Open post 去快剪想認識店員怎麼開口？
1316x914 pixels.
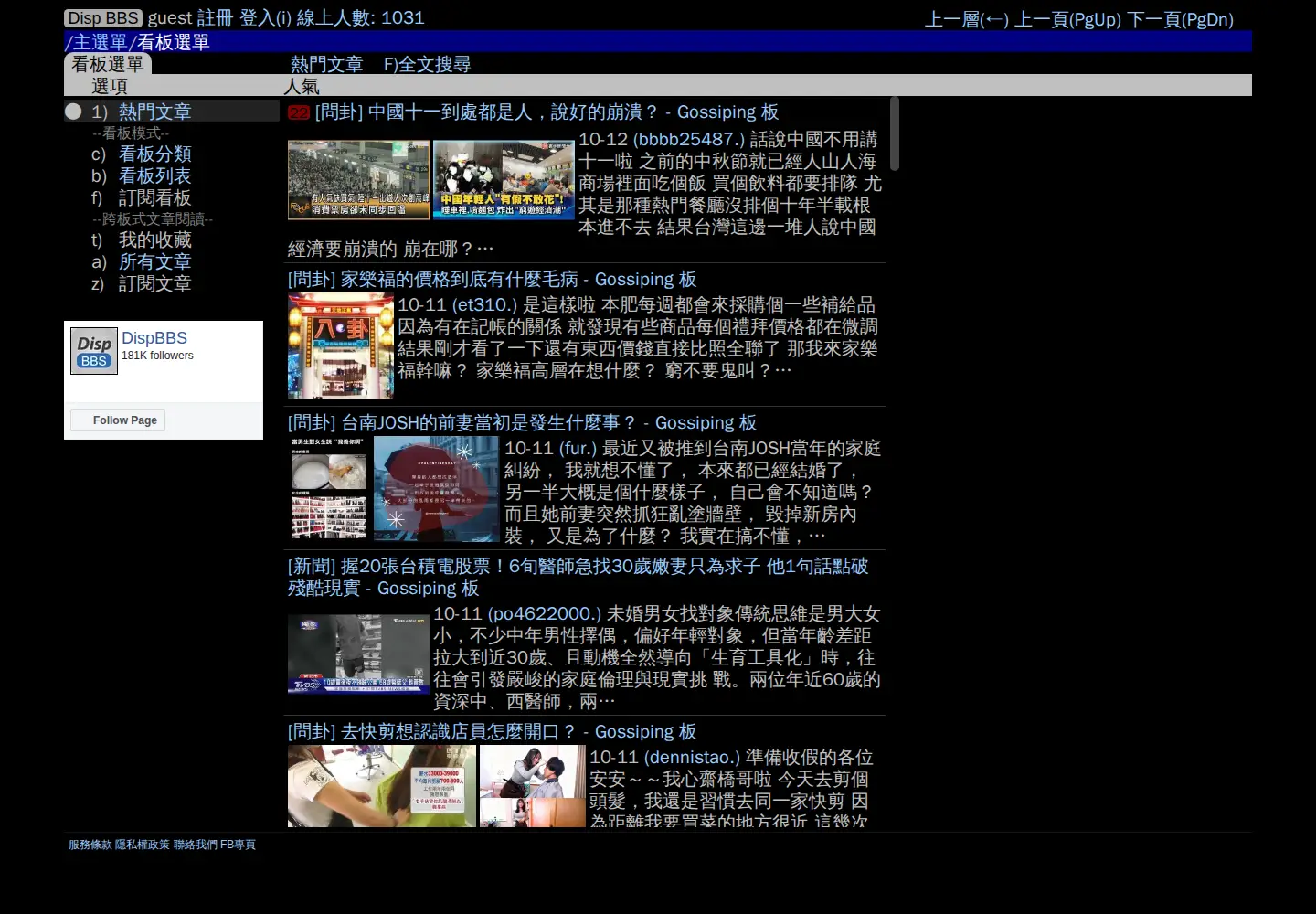[492, 731]
